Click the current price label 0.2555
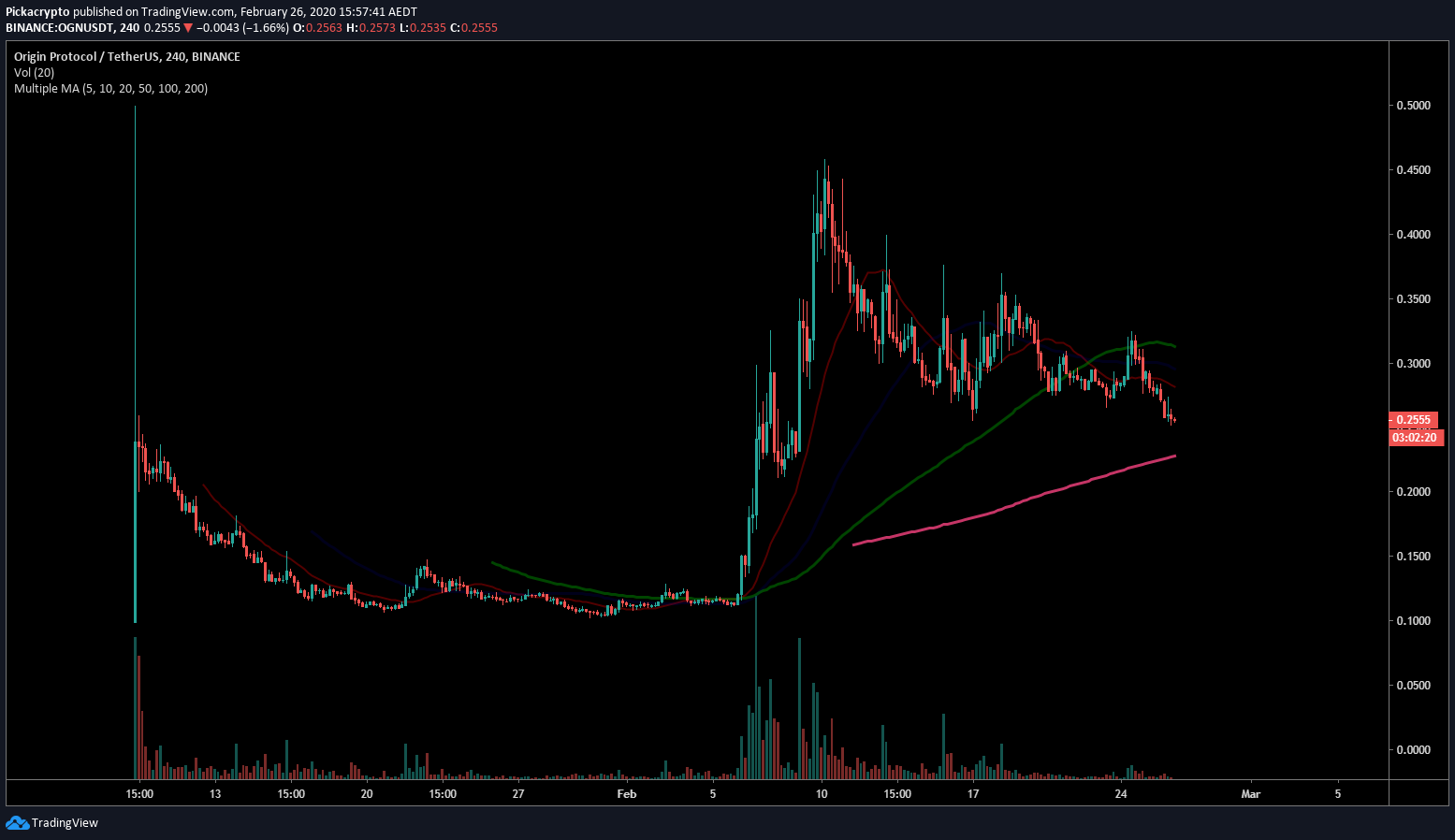The width and height of the screenshot is (1455, 840). (x=1413, y=420)
